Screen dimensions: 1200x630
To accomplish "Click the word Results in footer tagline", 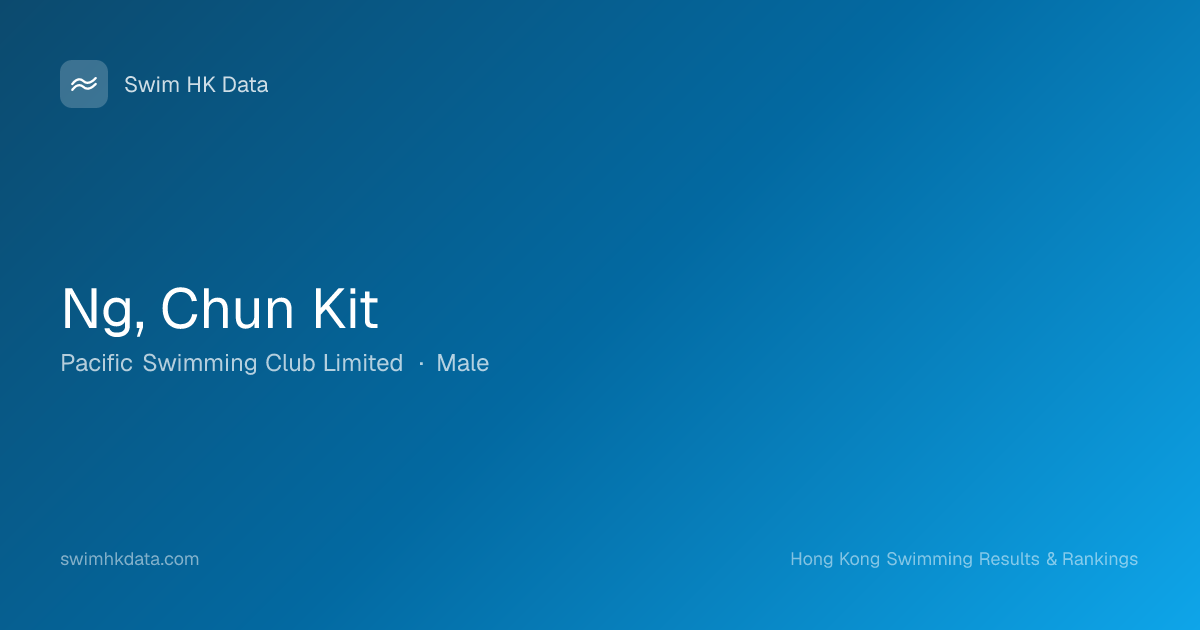I will [1009, 559].
